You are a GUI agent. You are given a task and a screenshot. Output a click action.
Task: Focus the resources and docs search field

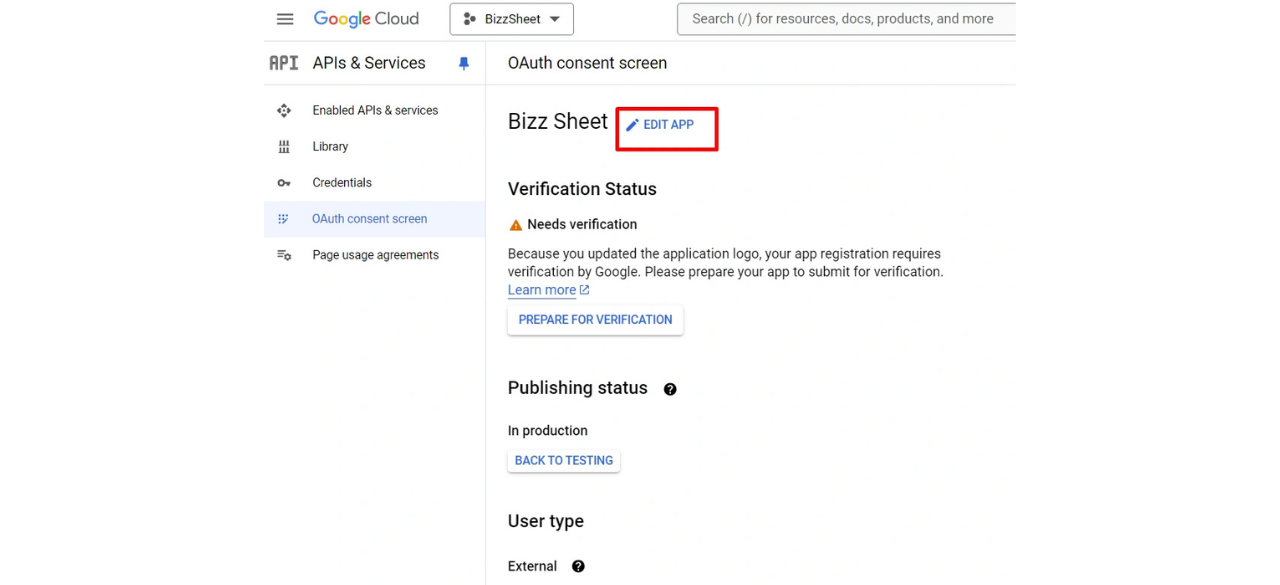click(x=846, y=19)
